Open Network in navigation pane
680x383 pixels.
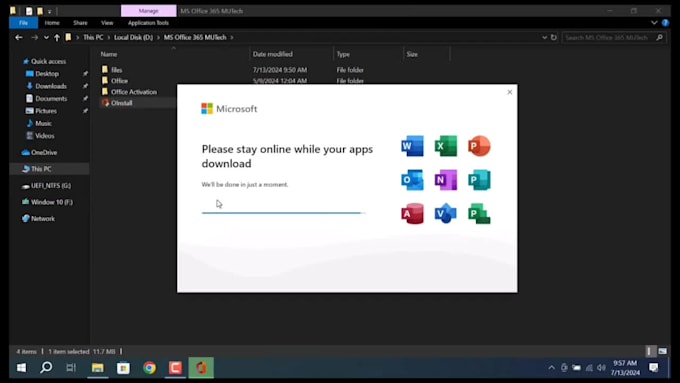coord(42,219)
